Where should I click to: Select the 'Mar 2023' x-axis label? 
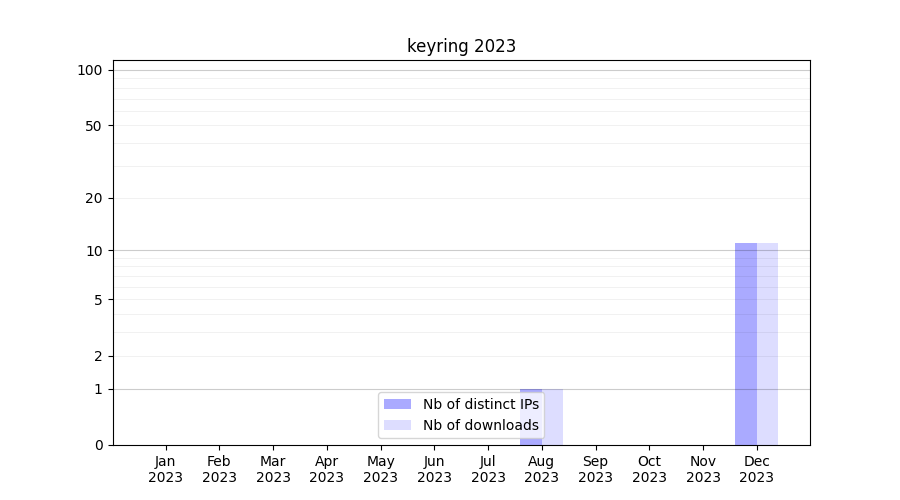tap(273, 469)
